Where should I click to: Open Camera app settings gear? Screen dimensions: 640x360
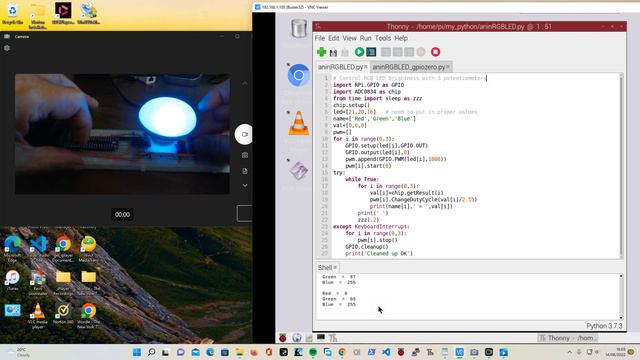point(7,48)
